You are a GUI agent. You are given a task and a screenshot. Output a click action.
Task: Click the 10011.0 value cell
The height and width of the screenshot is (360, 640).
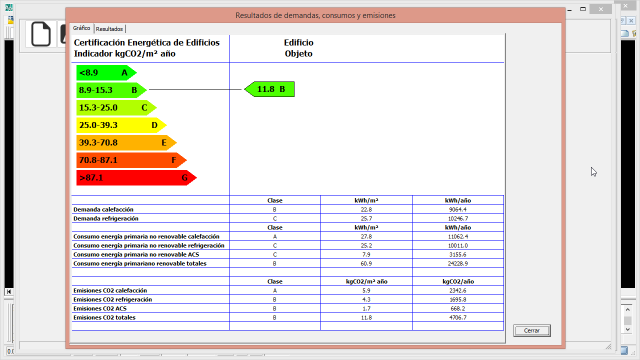458,245
